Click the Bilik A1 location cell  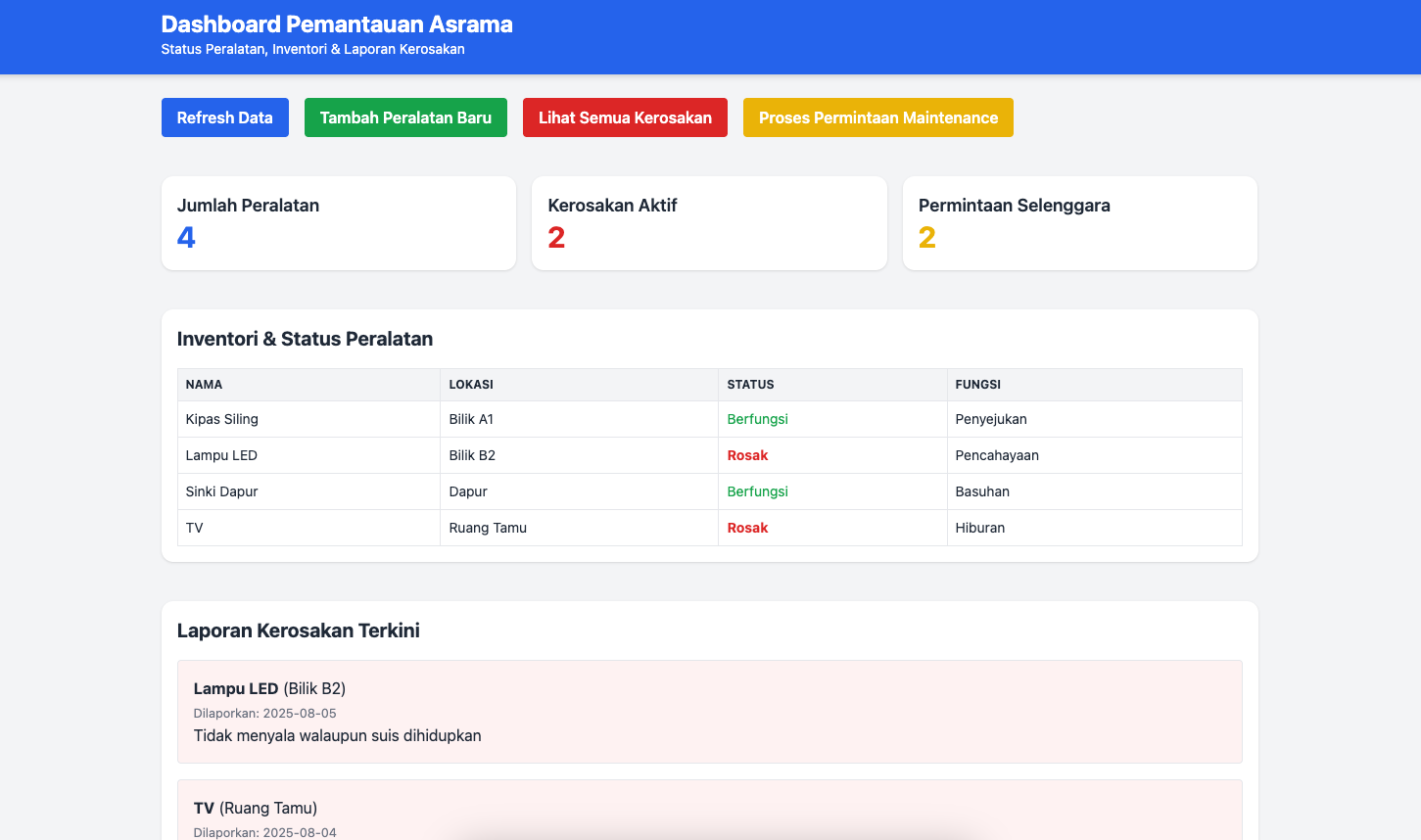(x=580, y=419)
